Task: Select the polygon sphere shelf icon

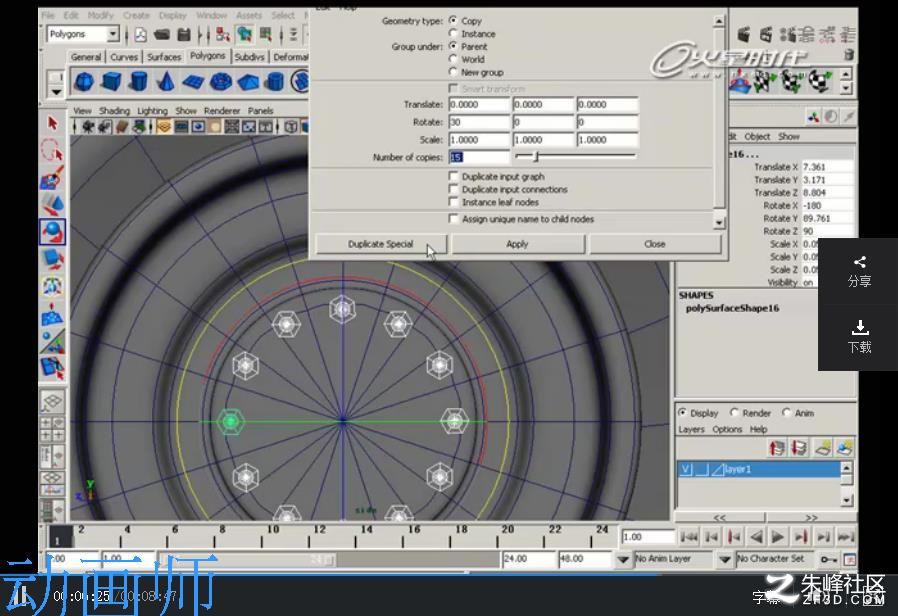Action: point(84,81)
